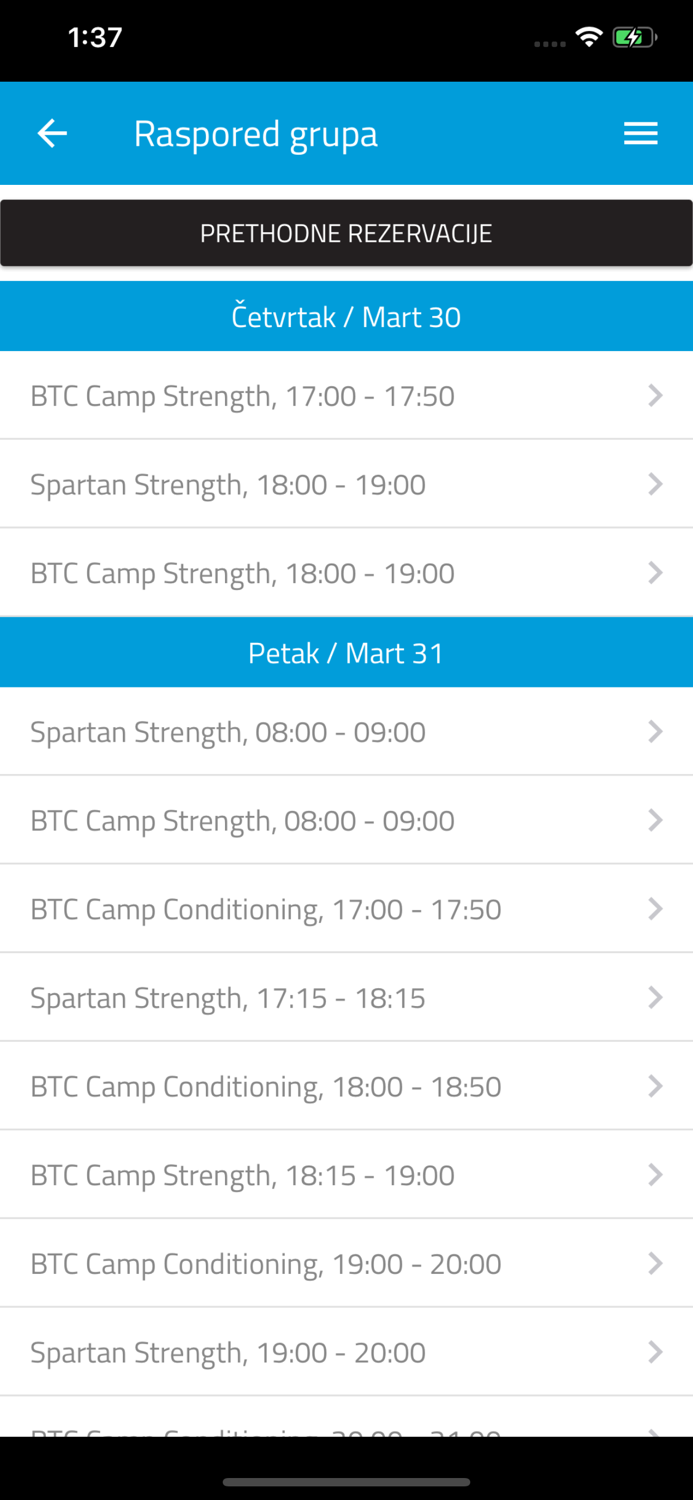Tap the chevron beside Spartan Strength 18:00 class
The height and width of the screenshot is (1500, 693).
click(656, 483)
